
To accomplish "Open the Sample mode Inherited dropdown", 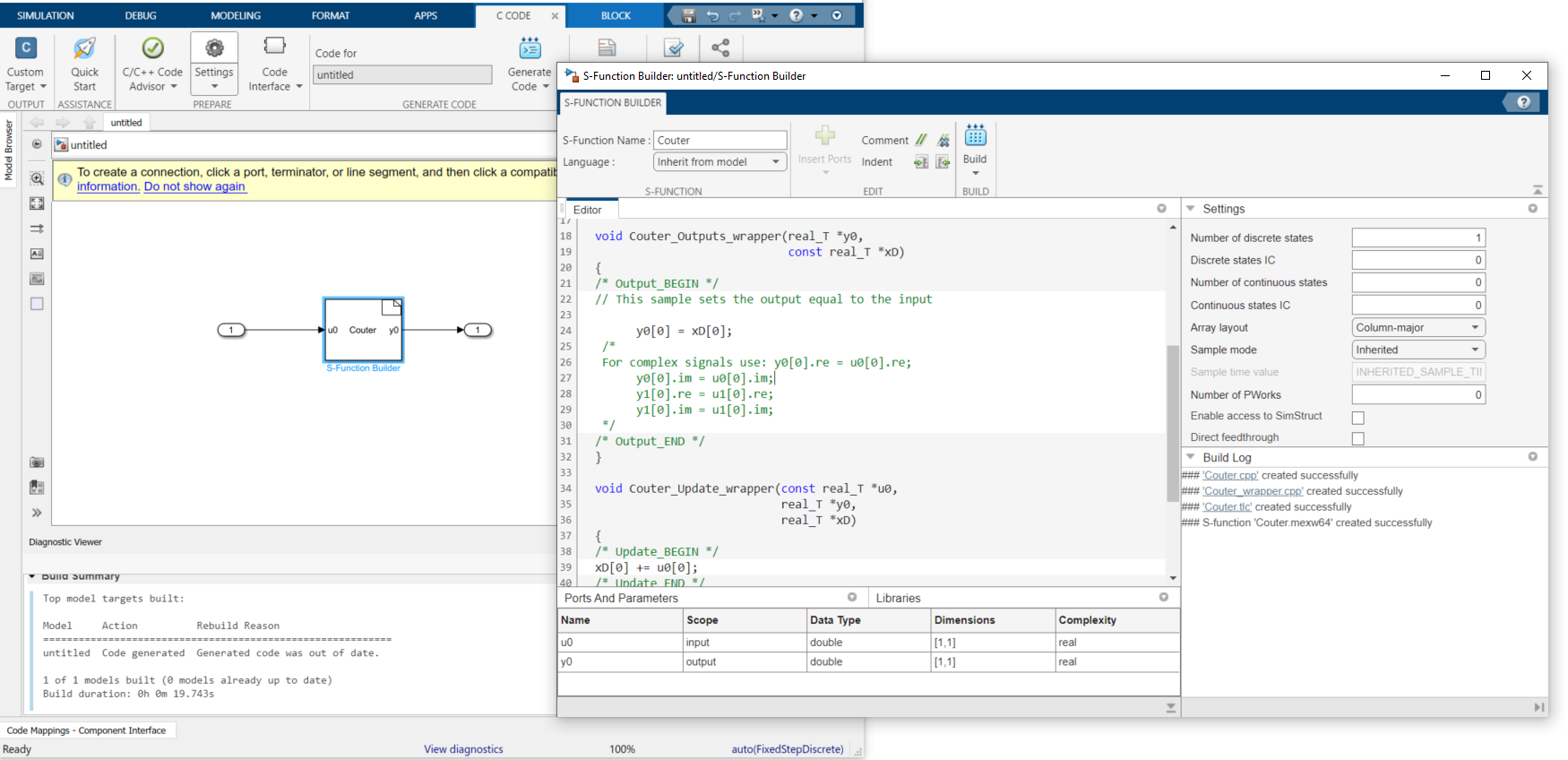I will pos(1418,350).
